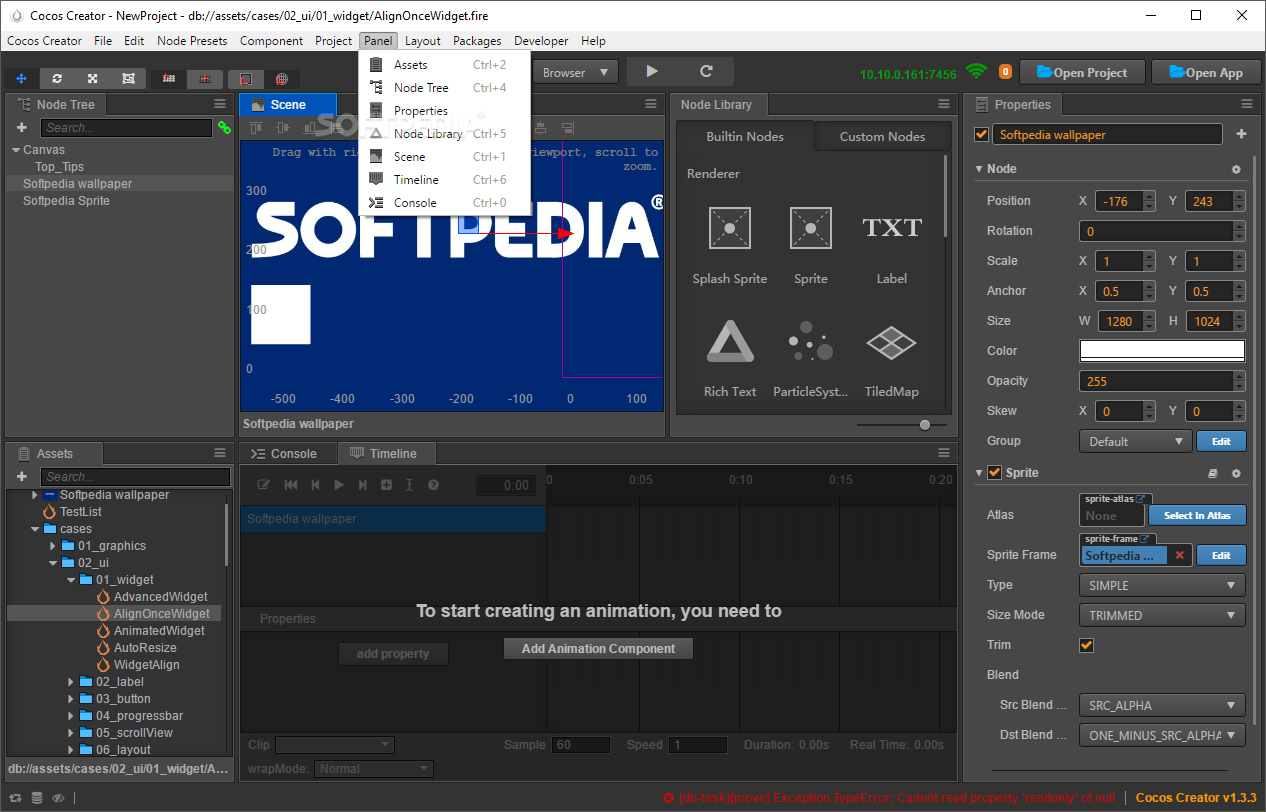Choose the Rich Text node icon
The width and height of the screenshot is (1266, 812).
click(x=730, y=341)
